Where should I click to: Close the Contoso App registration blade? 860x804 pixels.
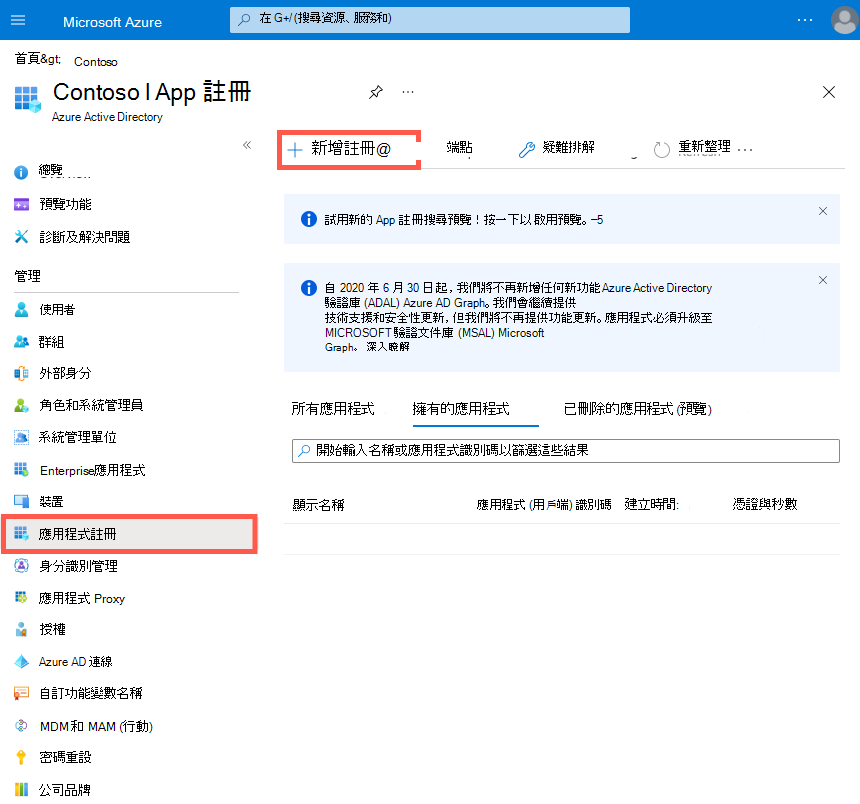click(x=829, y=92)
